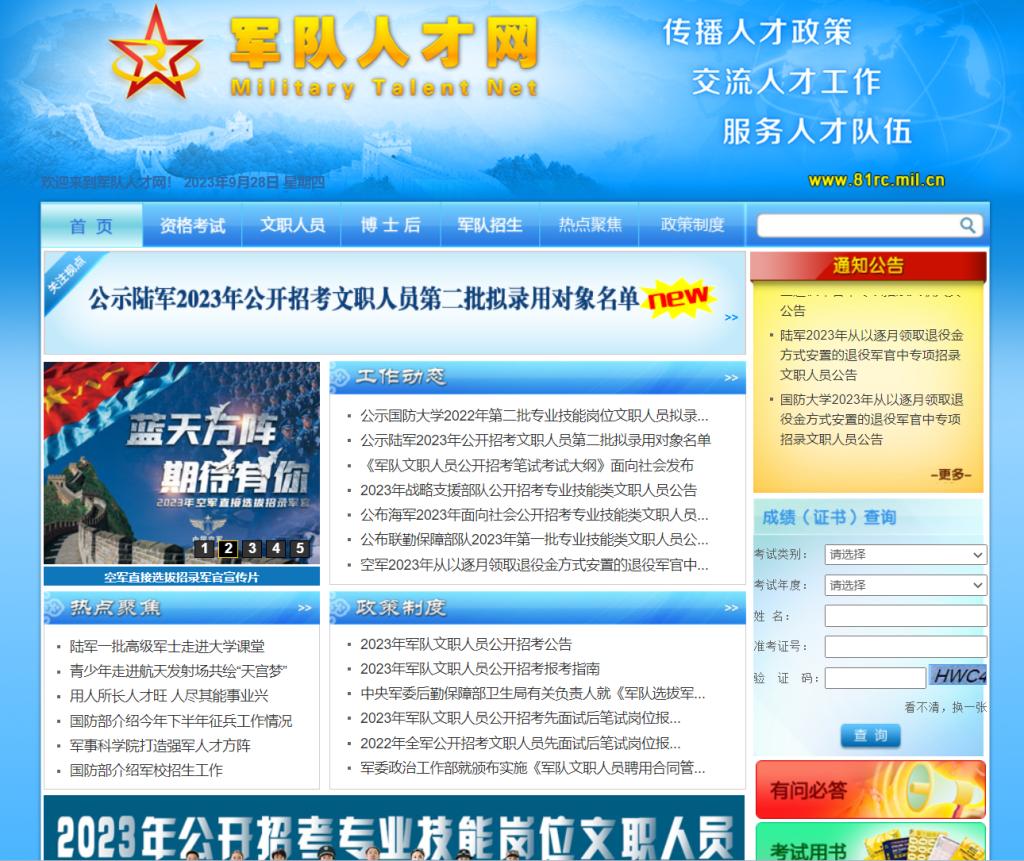
Task: Click the search magnifier icon
Action: pyautogui.click(x=967, y=225)
